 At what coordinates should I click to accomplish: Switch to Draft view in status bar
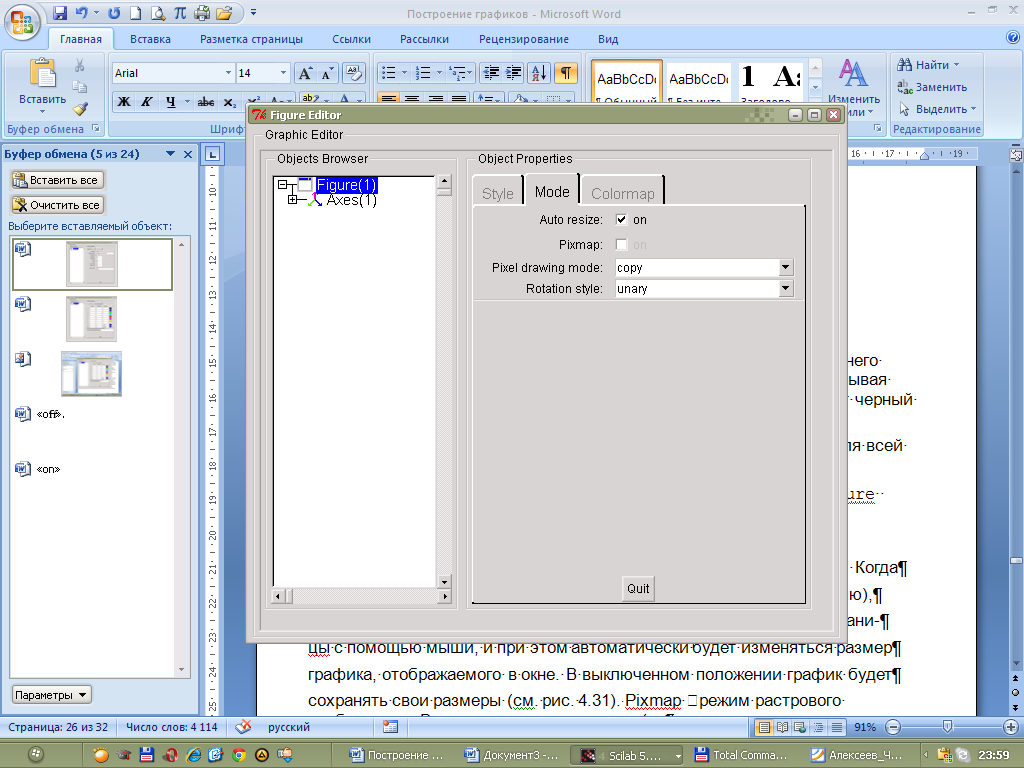point(837,727)
